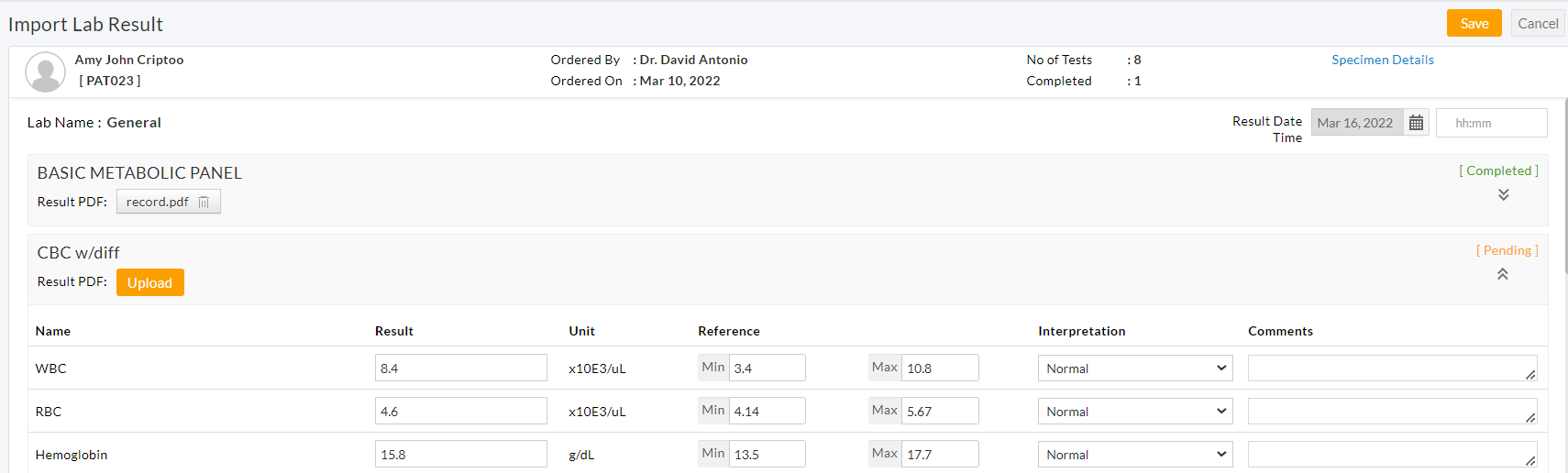The width and height of the screenshot is (1568, 473).
Task: Collapse the CBC w/diff section
Action: [x=1503, y=274]
